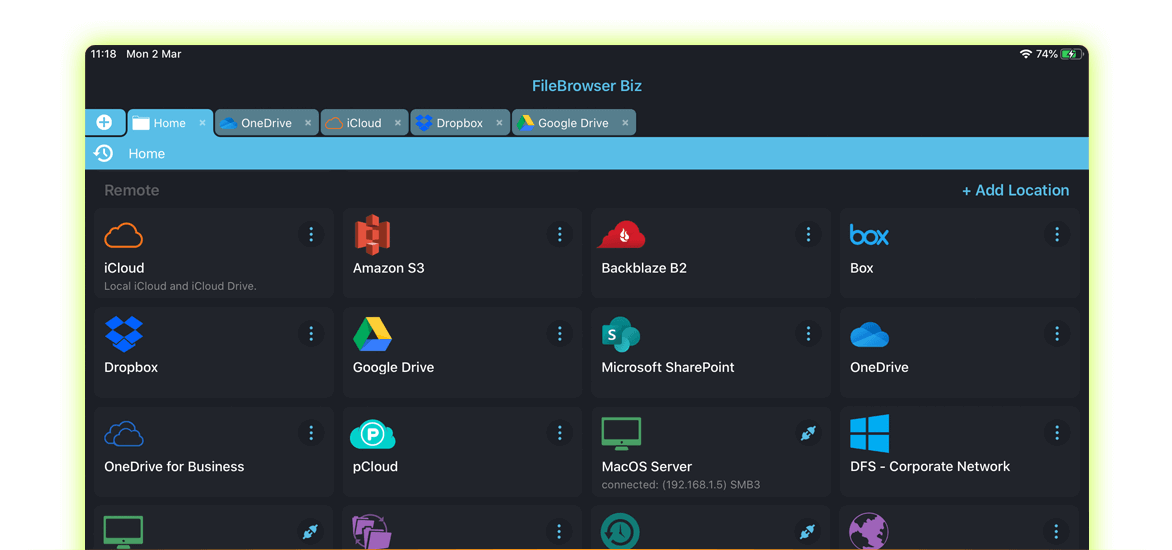Open Backblaze B2 card options menu
Image resolution: width=1172 pixels, height=550 pixels.
pos(808,235)
